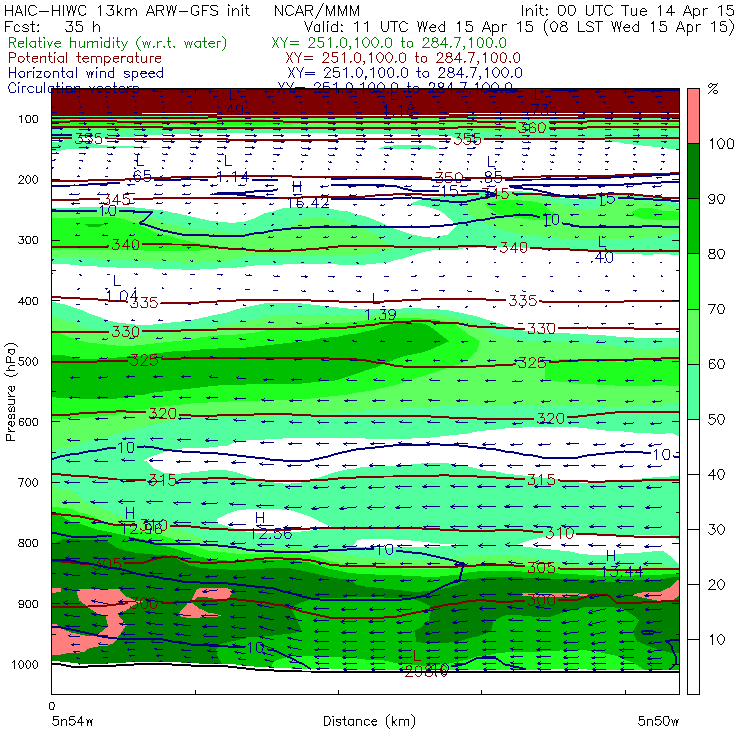Click the wind minimum value '1.18'
Image resolution: width=740 pixels, height=740 pixels.
[x=399, y=111]
